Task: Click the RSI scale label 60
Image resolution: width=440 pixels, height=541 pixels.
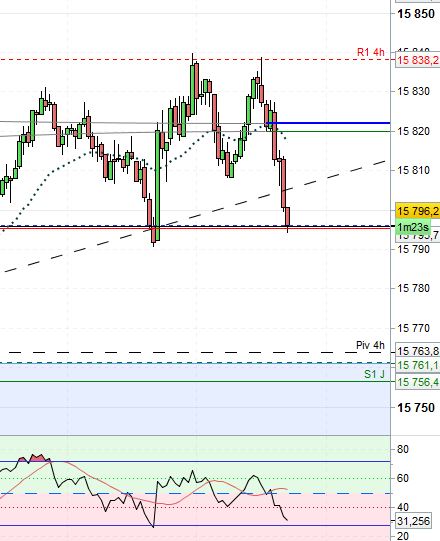Action: coord(403,478)
